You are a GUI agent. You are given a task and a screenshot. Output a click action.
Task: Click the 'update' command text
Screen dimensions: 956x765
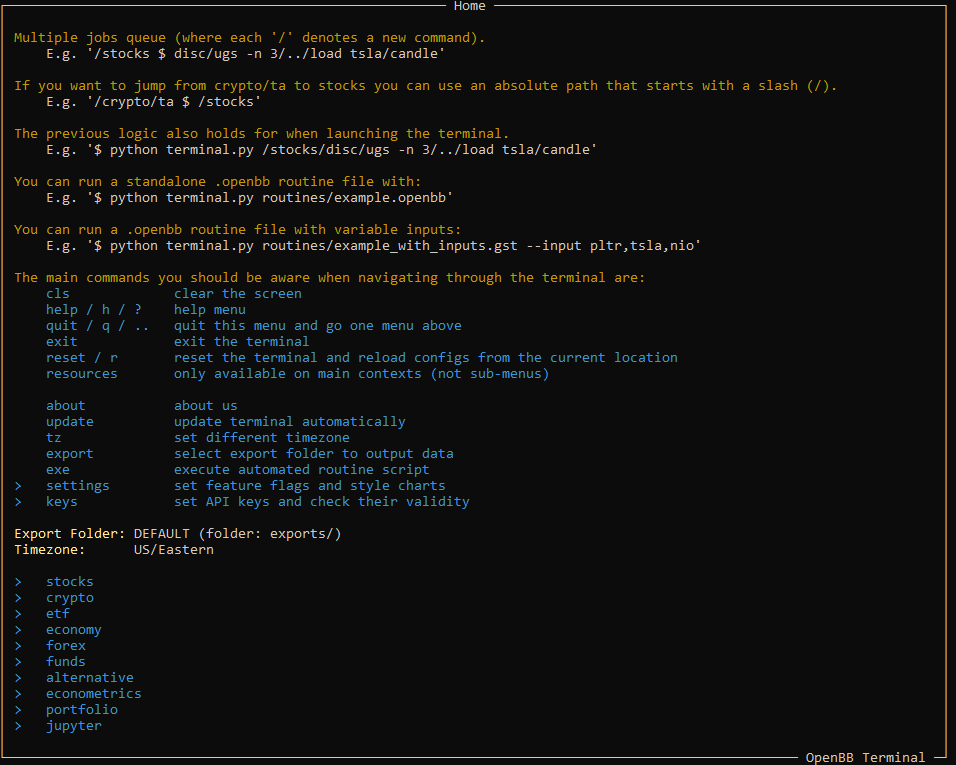click(x=70, y=422)
